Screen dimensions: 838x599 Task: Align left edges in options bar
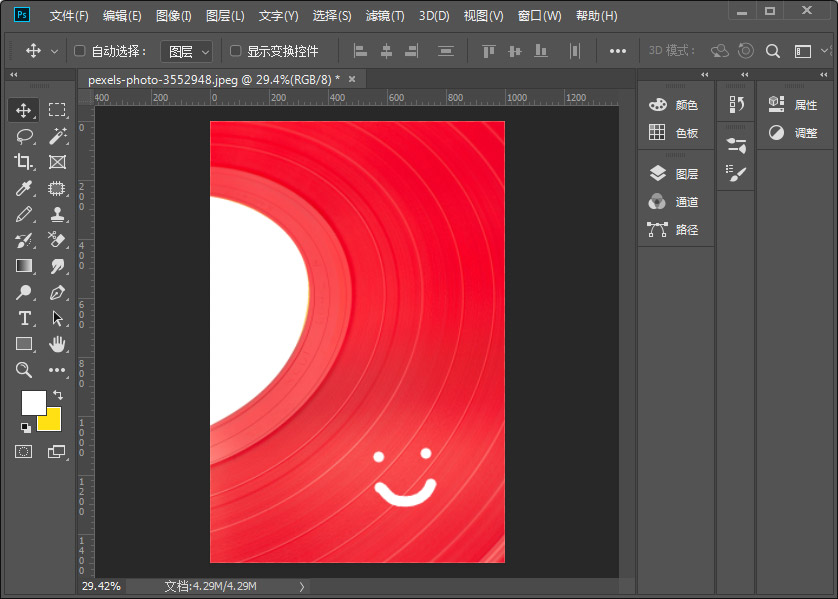tap(361, 51)
